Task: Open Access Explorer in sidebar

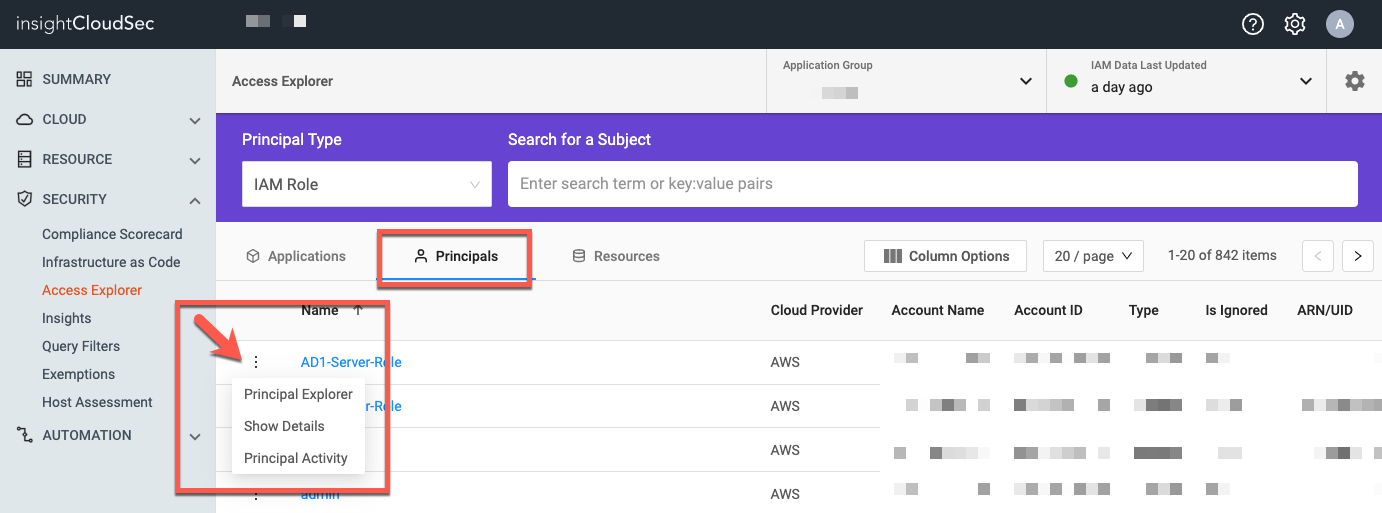Action: pos(92,290)
